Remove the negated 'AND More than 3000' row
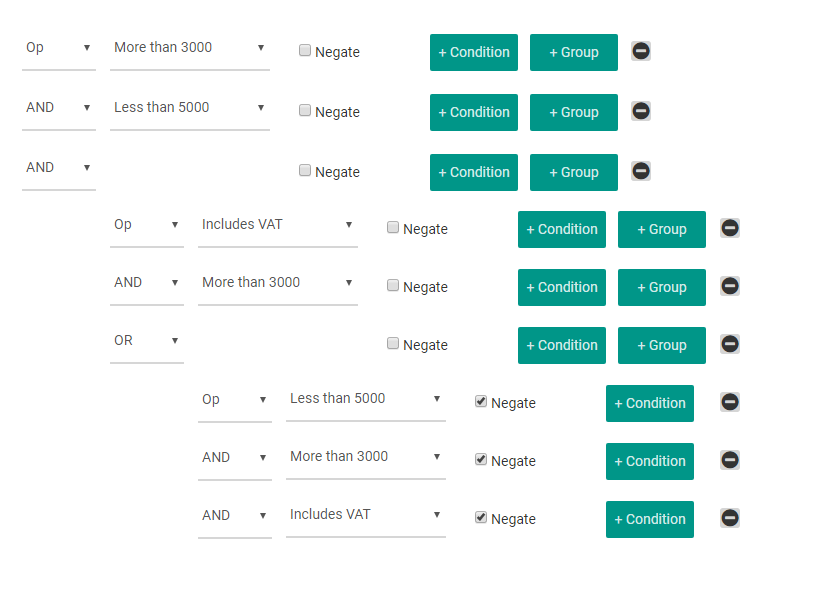This screenshot has height=604, width=839. [x=729, y=460]
